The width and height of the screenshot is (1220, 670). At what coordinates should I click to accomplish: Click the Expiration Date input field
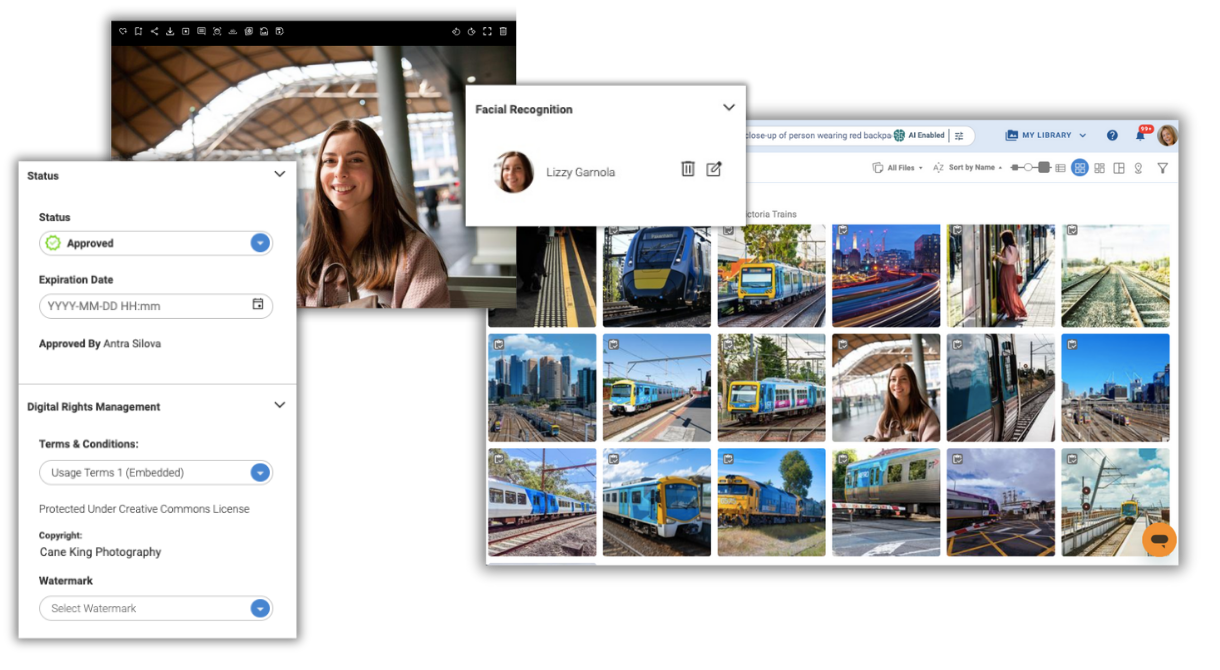click(145, 306)
